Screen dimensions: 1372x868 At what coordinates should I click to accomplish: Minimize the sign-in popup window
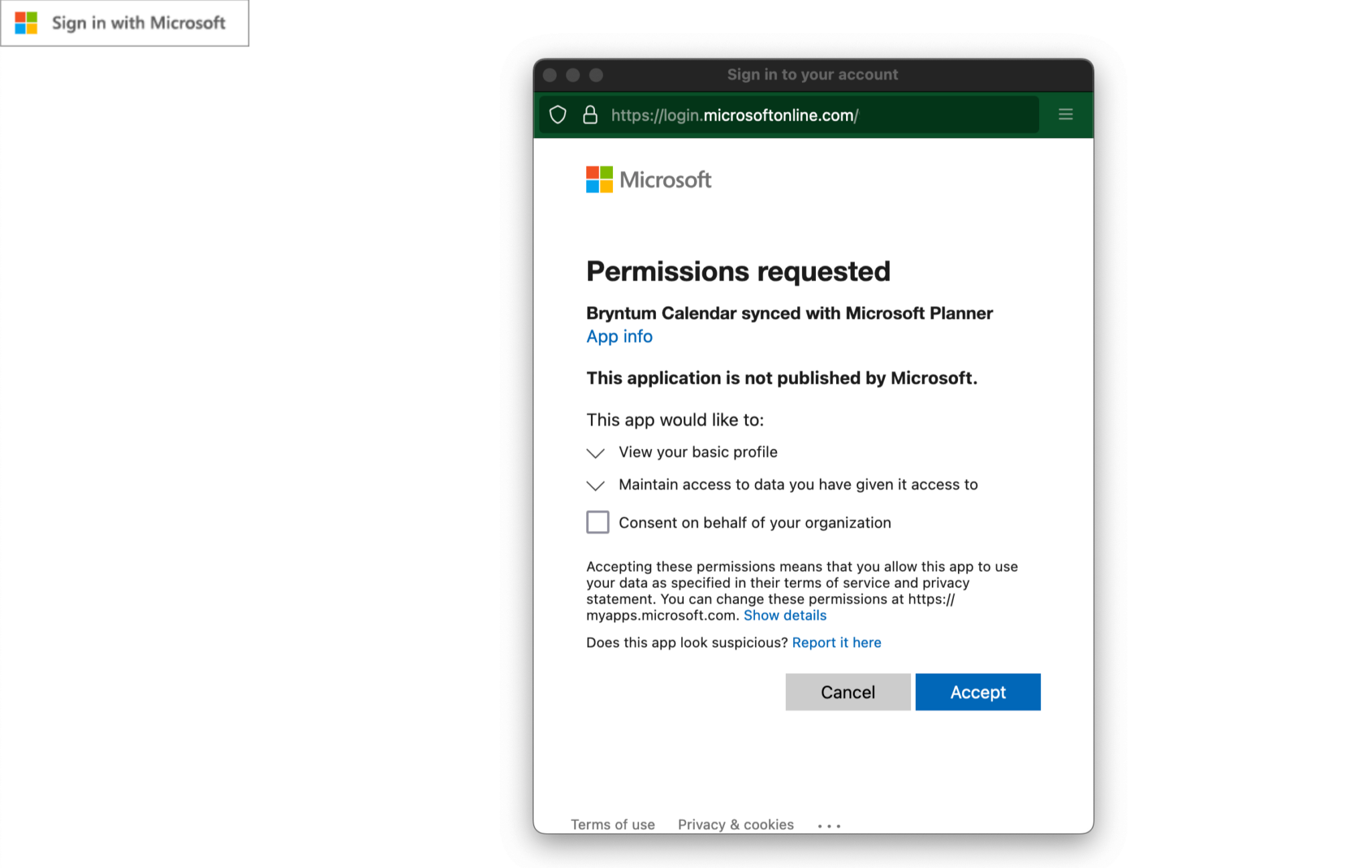pos(573,75)
